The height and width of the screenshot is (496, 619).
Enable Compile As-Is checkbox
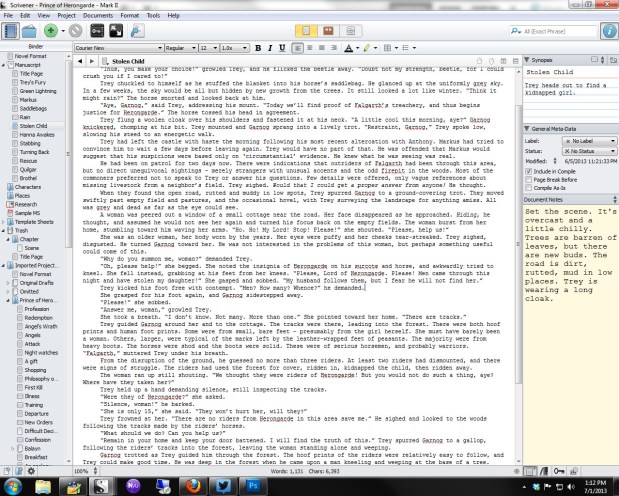(x=528, y=188)
